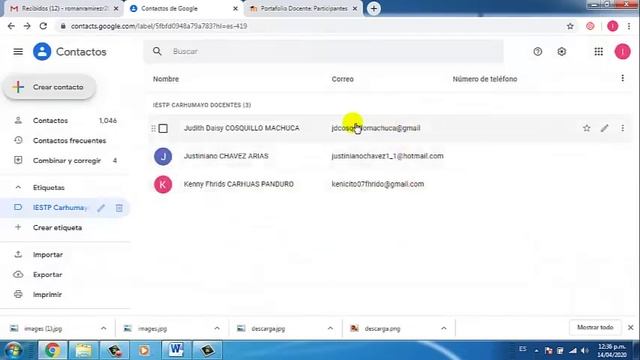This screenshot has height=360, width=640.
Task: Open the Google apps grid
Action: coord(598,51)
